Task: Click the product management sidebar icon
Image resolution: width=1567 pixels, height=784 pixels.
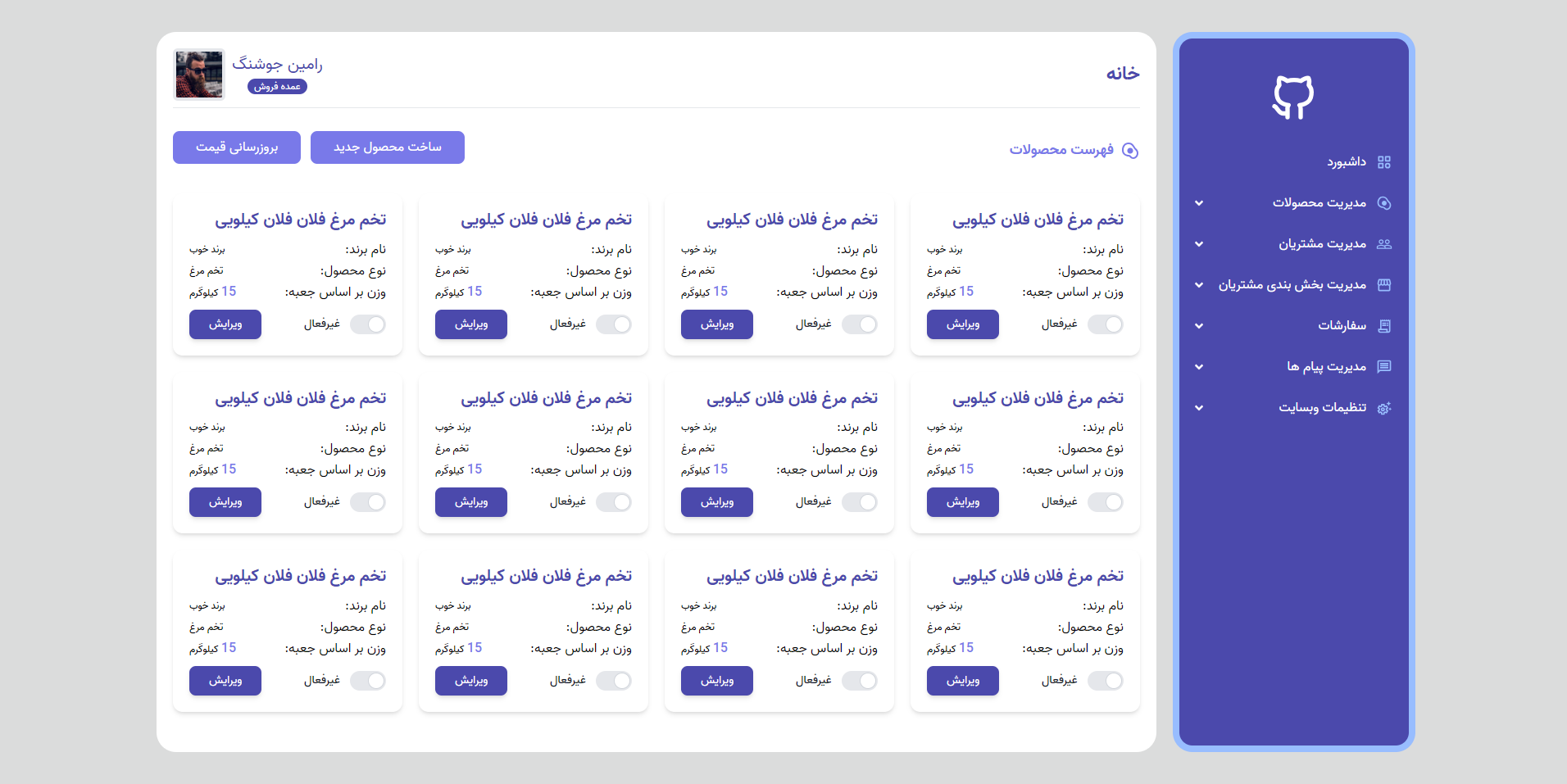Action: [1384, 203]
